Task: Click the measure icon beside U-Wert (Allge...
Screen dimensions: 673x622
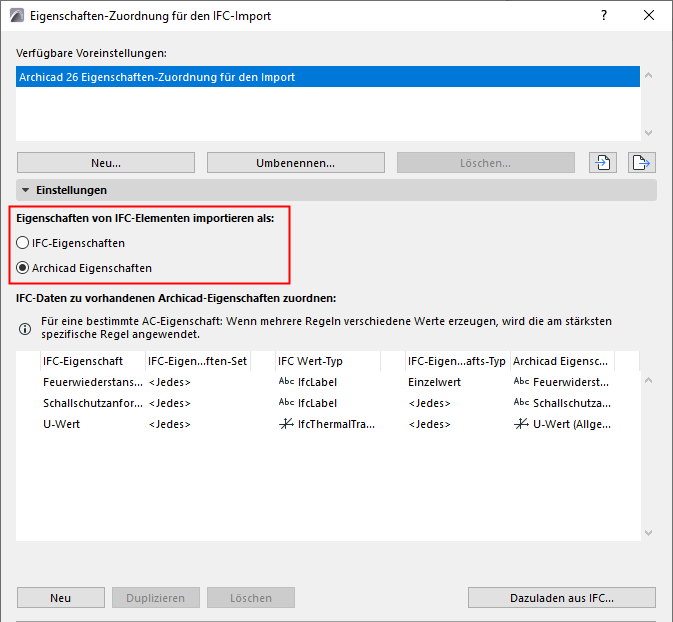Action: [521, 424]
